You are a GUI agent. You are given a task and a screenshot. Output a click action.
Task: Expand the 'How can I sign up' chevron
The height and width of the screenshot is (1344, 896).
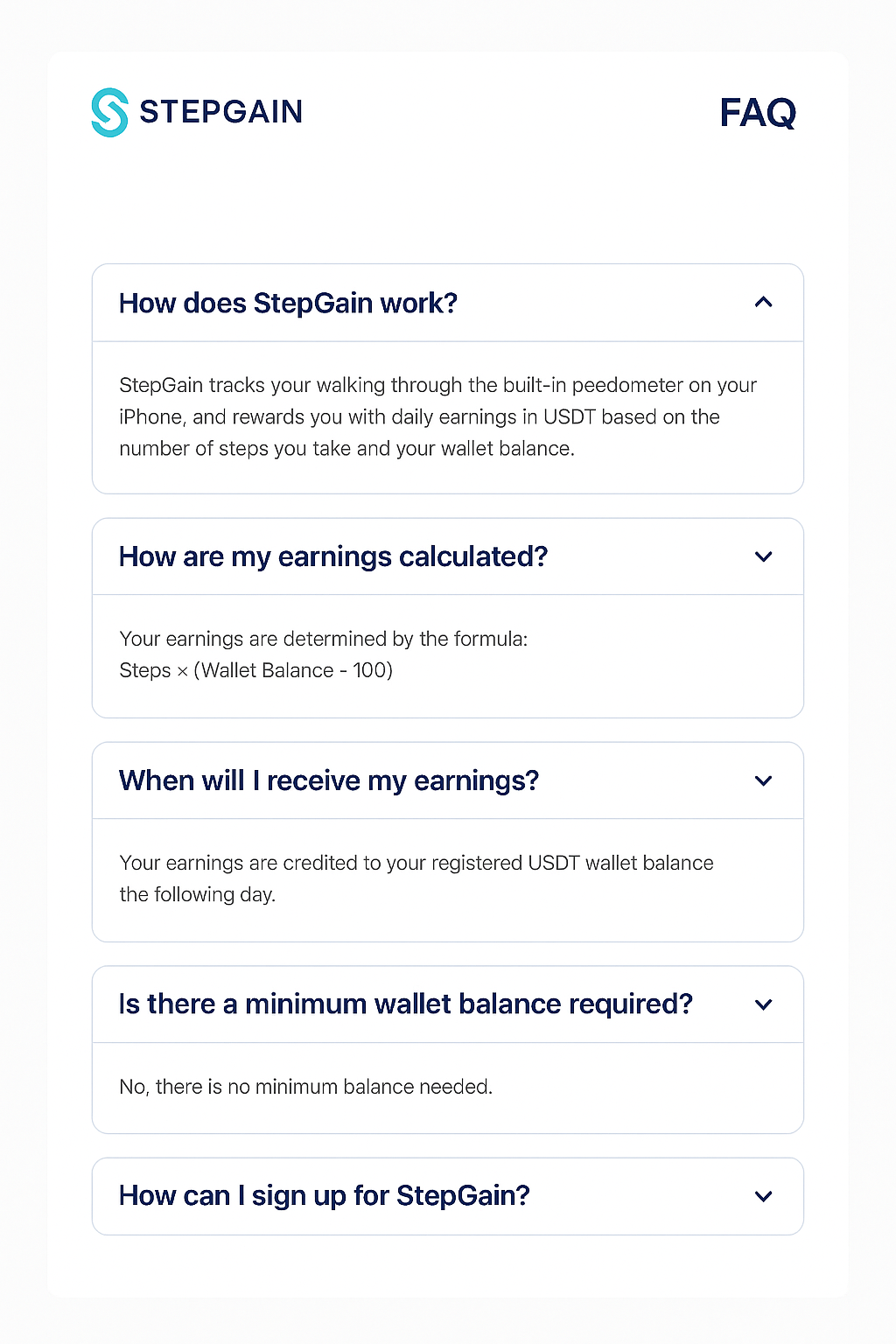[x=763, y=1196]
